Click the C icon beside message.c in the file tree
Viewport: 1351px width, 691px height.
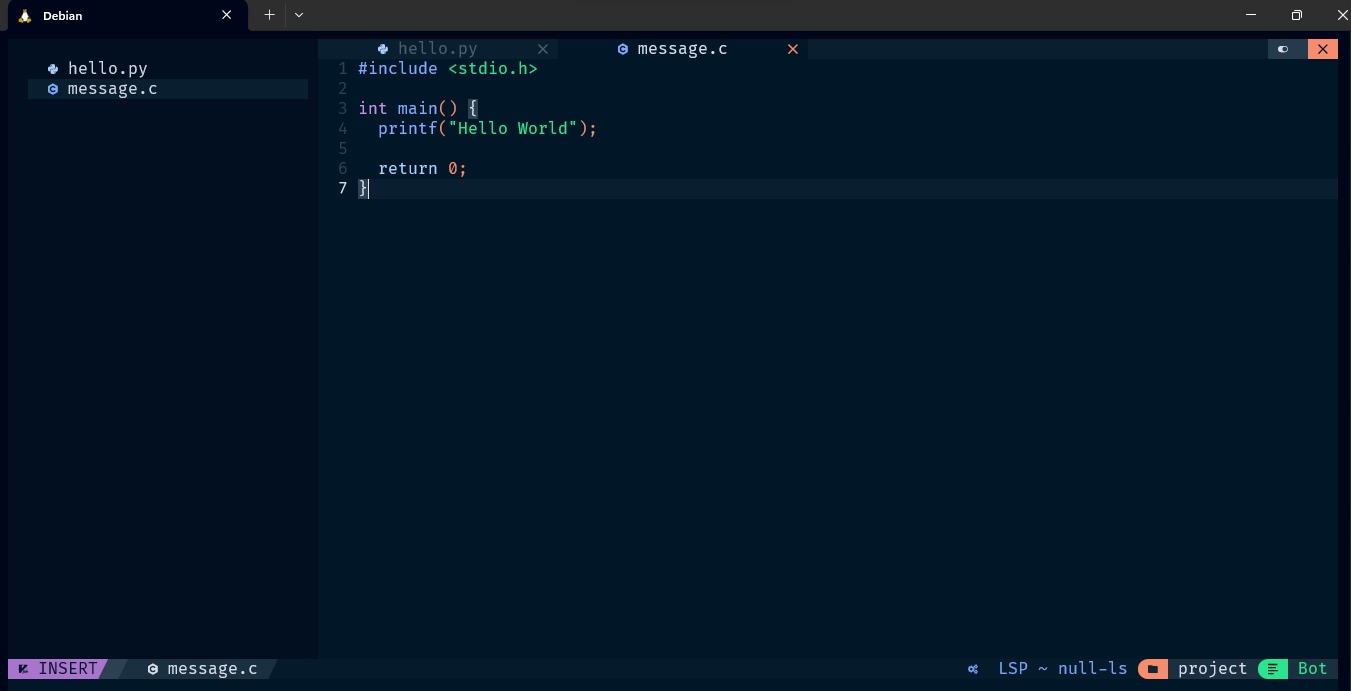[x=53, y=89]
